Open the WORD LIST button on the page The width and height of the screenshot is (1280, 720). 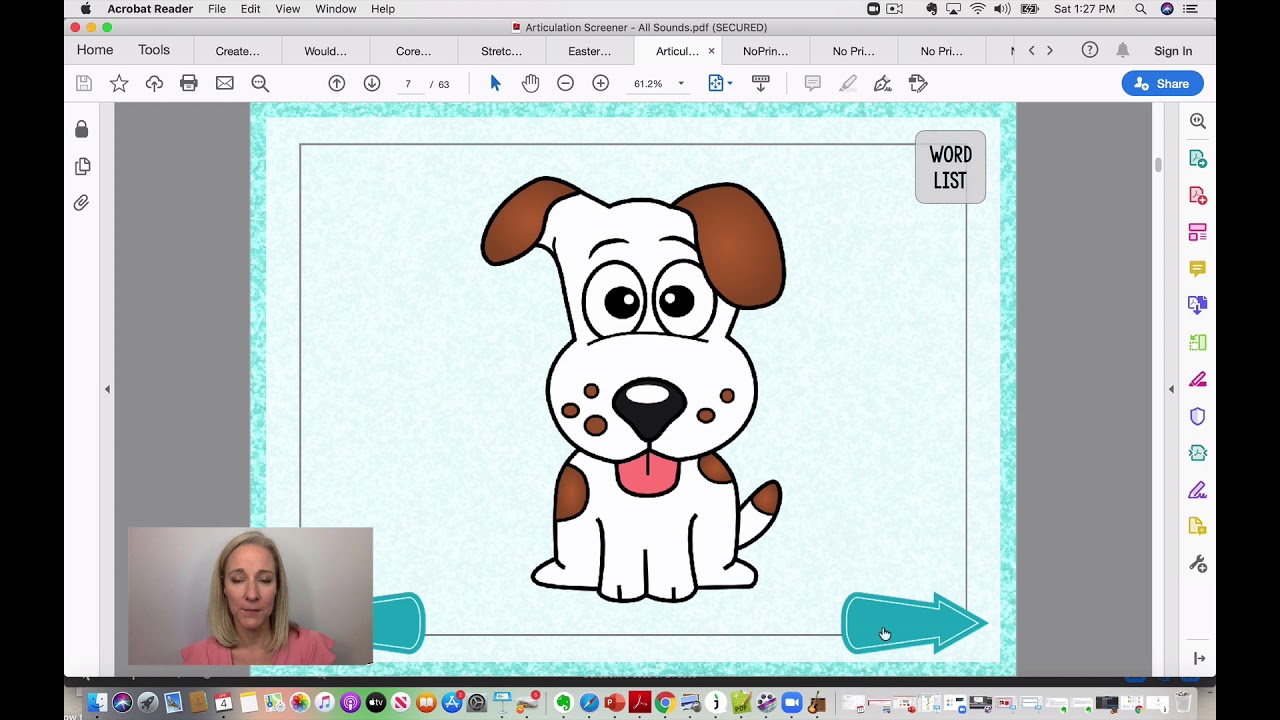pyautogui.click(x=950, y=168)
